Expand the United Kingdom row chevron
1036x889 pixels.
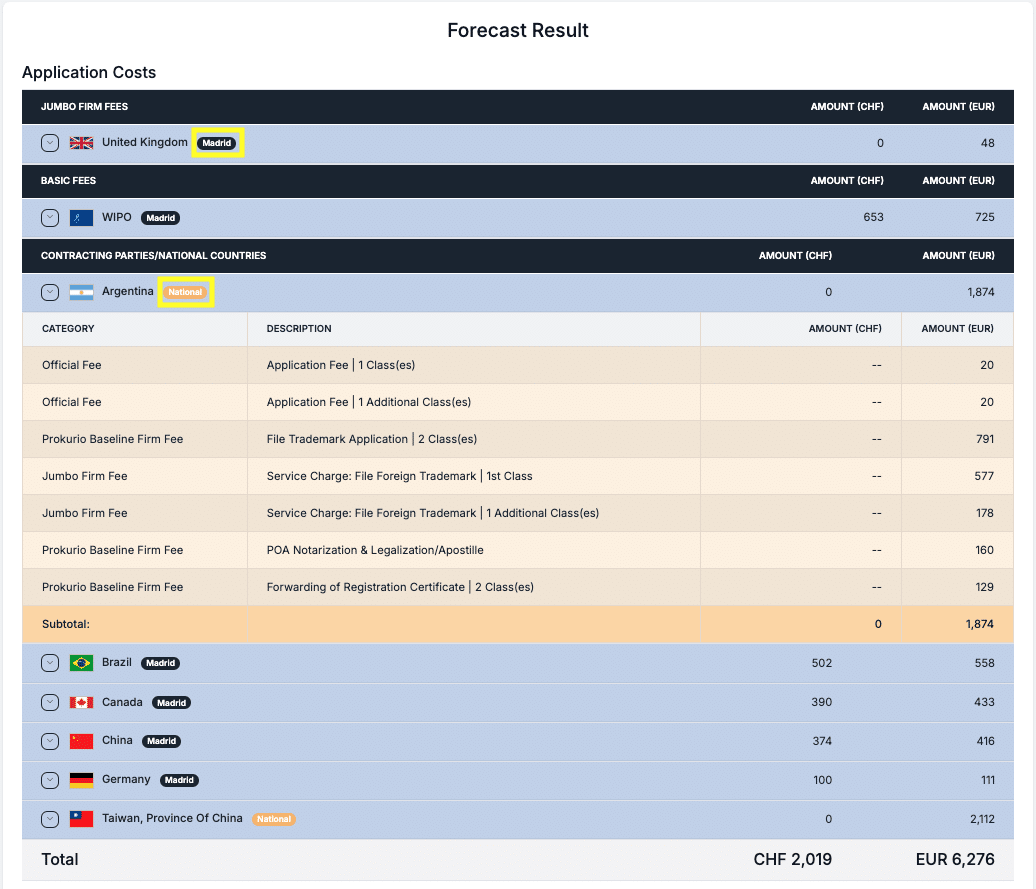click(50, 143)
